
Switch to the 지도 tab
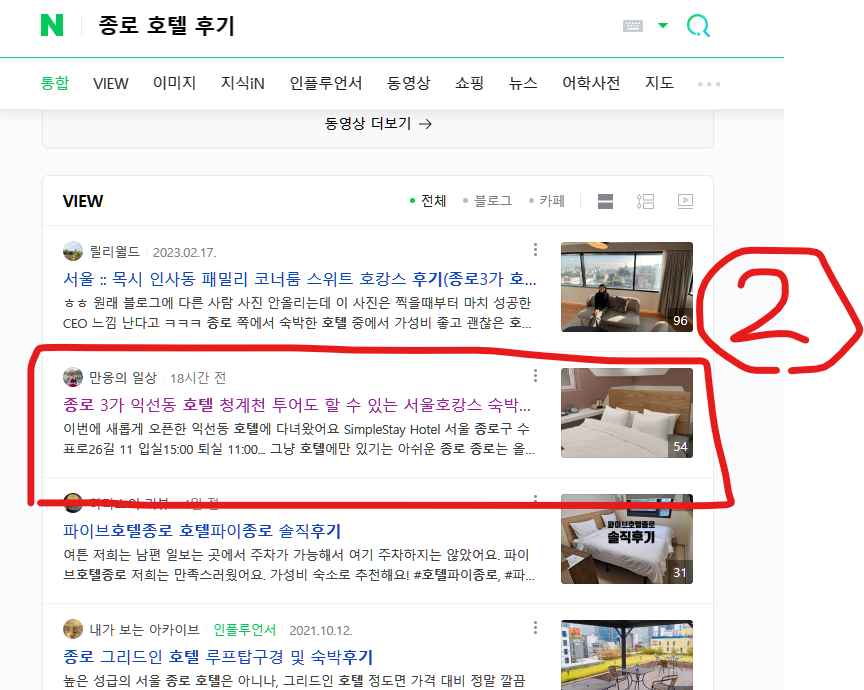tap(659, 83)
